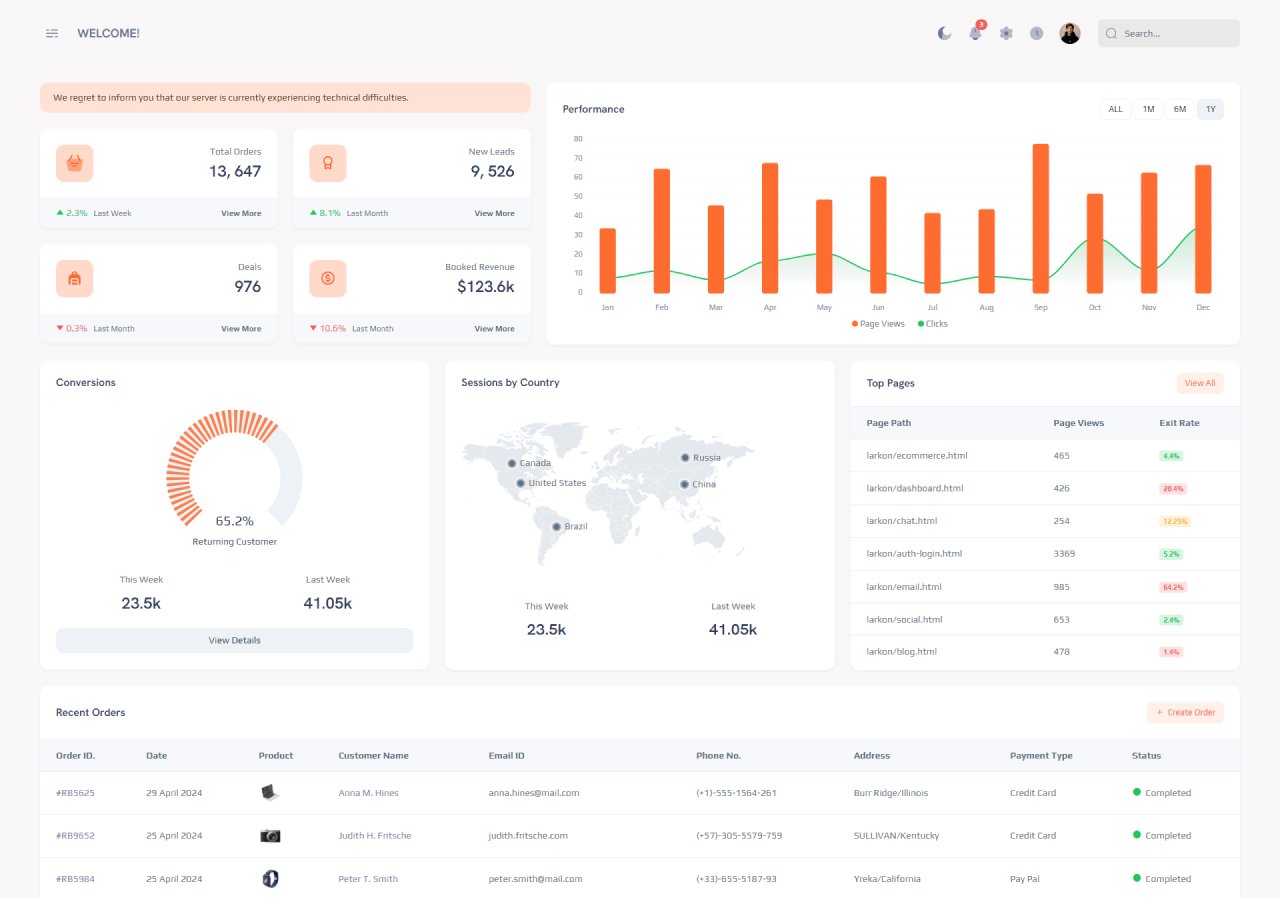Viewport: 1280px width, 898px height.
Task: Click larkon/chat.html page path
Action: [902, 521]
